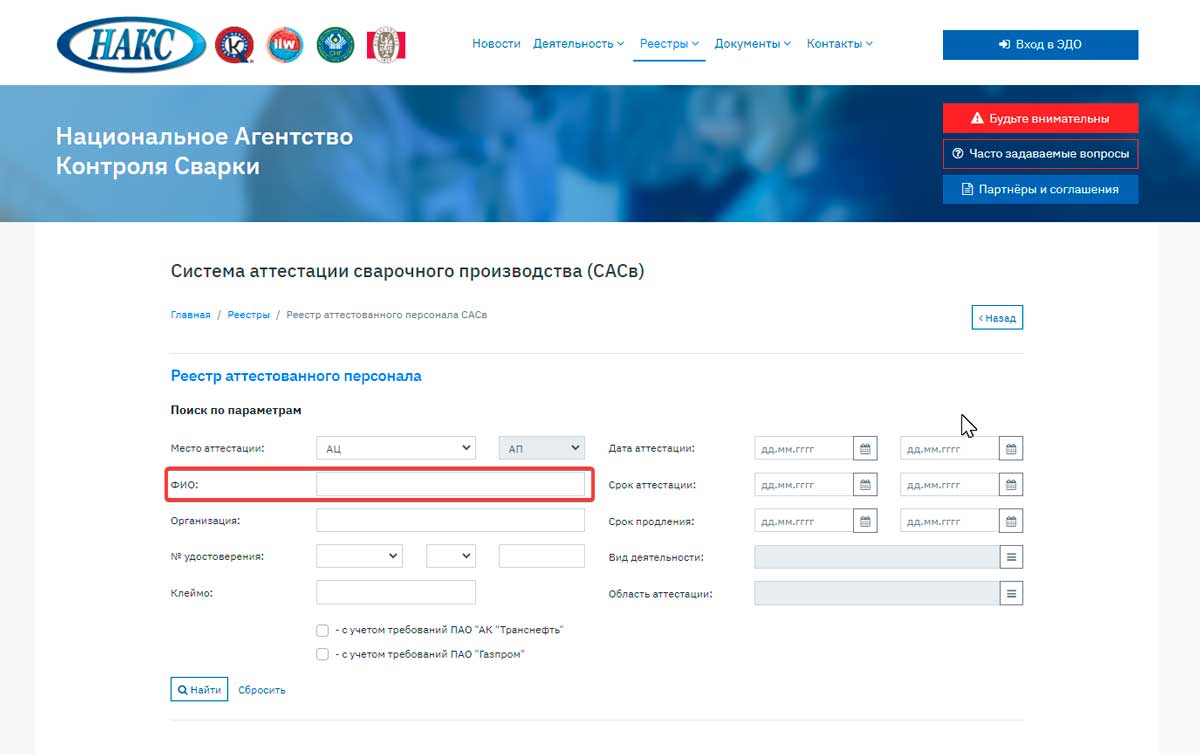Open the Деятельность navigation menu
Viewport: 1200px width, 755px height.
pos(578,44)
